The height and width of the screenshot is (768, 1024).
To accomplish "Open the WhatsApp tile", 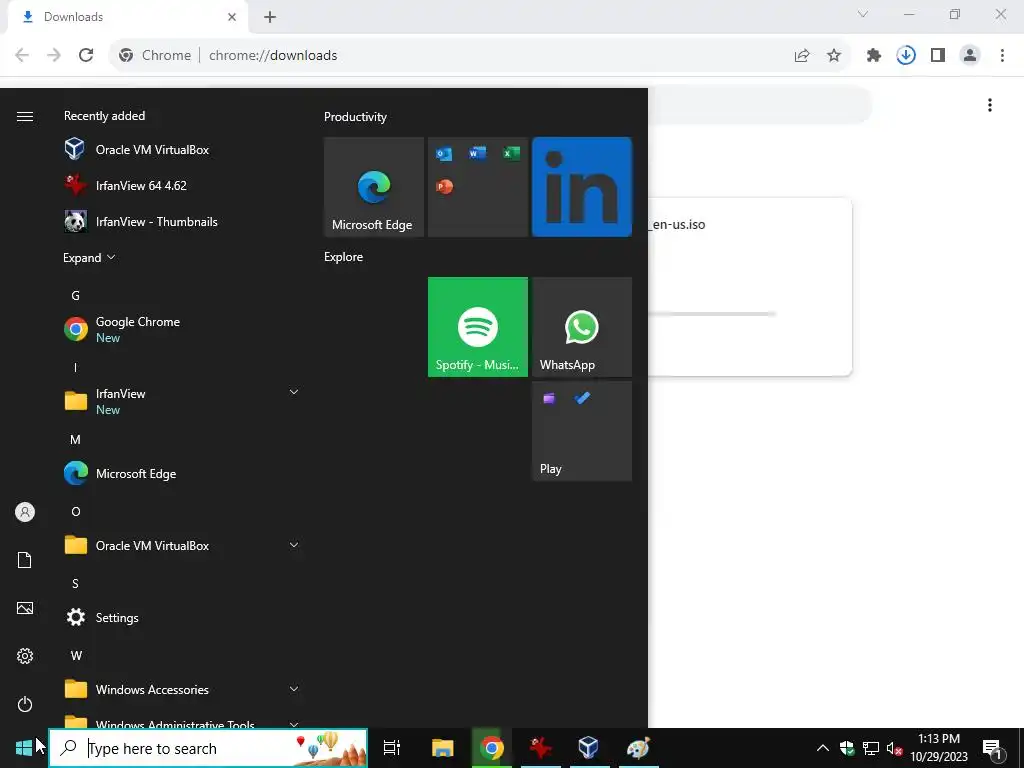I will coord(582,327).
